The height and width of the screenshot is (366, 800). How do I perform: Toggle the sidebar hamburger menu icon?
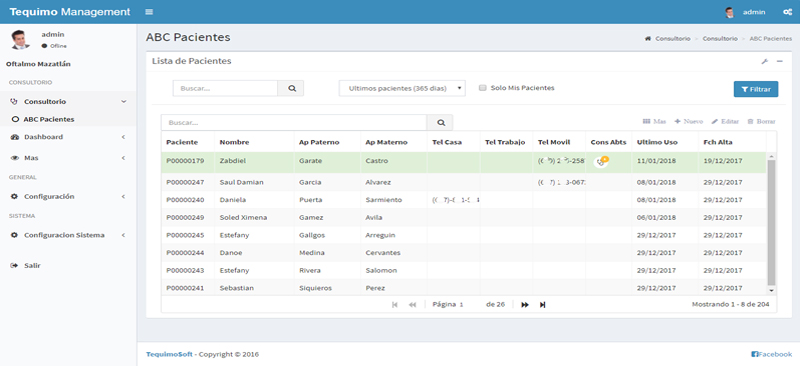[149, 12]
